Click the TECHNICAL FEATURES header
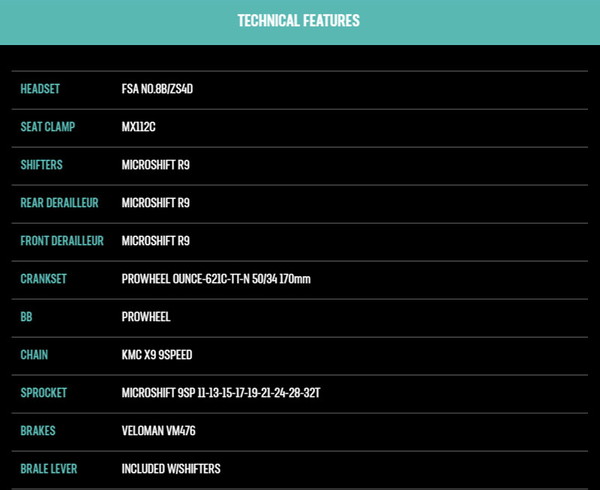 click(x=299, y=21)
